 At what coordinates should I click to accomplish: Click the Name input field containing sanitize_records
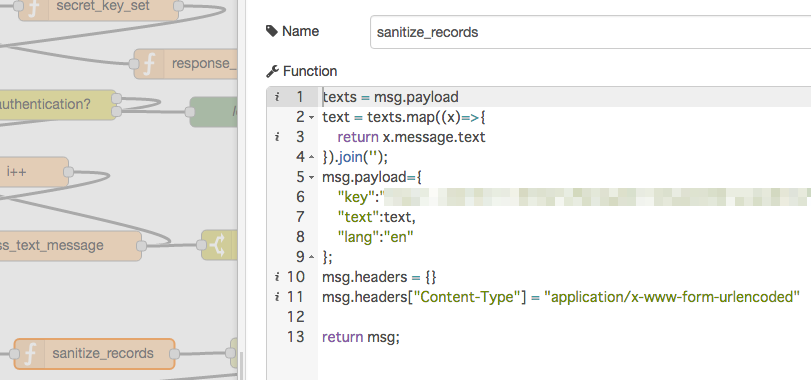(x=590, y=32)
